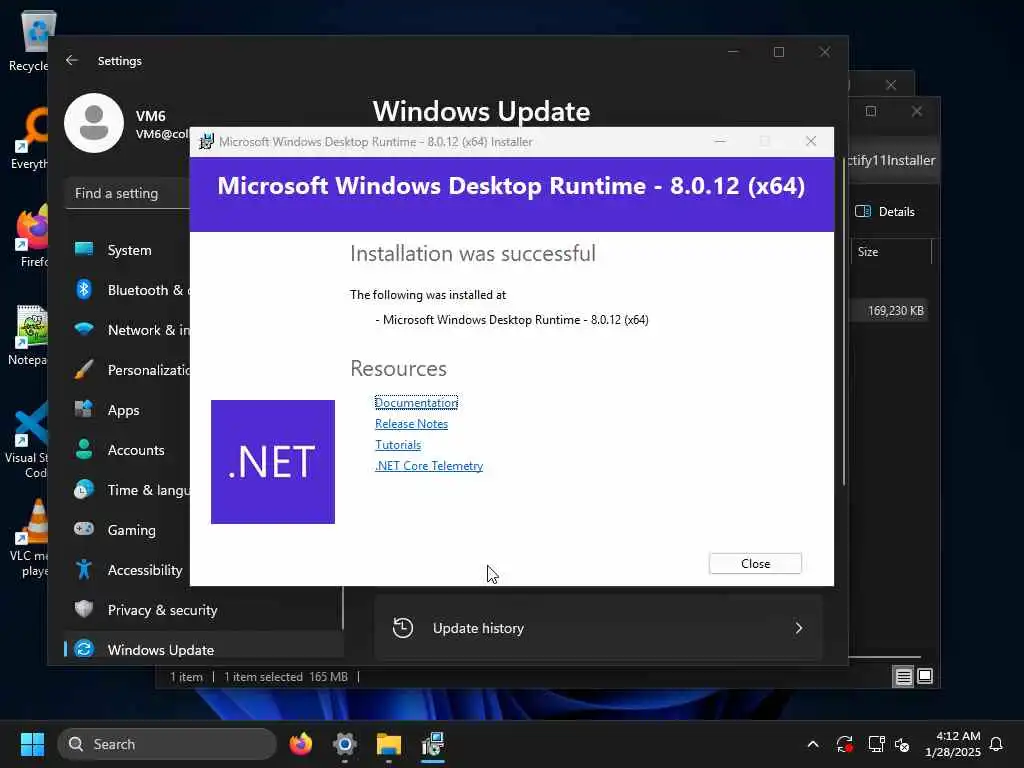Click the Windows Update sync icon
This screenshot has width=1024, height=768.
point(84,649)
